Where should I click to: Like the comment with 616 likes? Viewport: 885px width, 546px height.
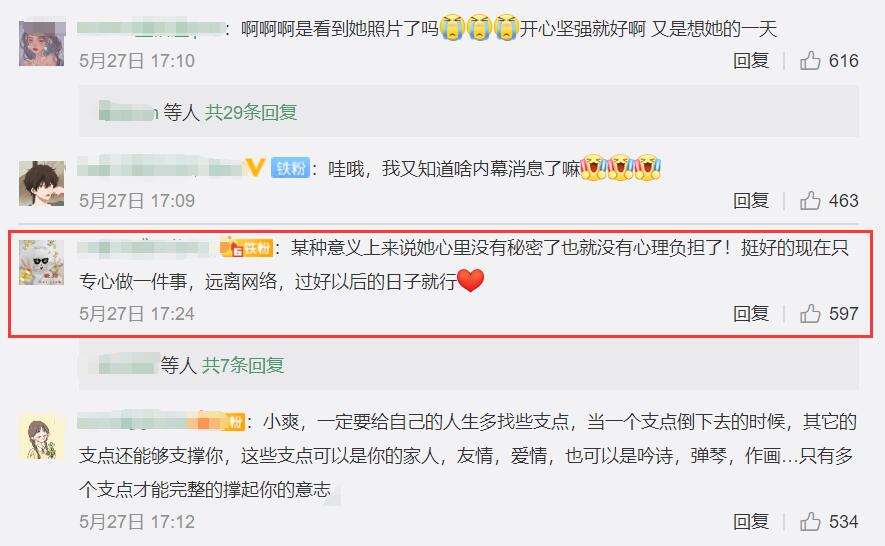810,60
